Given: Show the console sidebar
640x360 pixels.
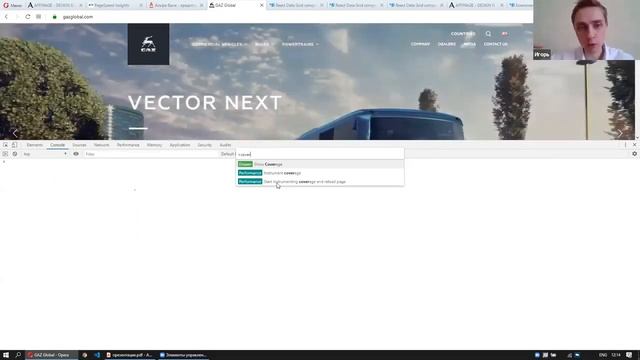Looking at the screenshot, I should (5, 154).
